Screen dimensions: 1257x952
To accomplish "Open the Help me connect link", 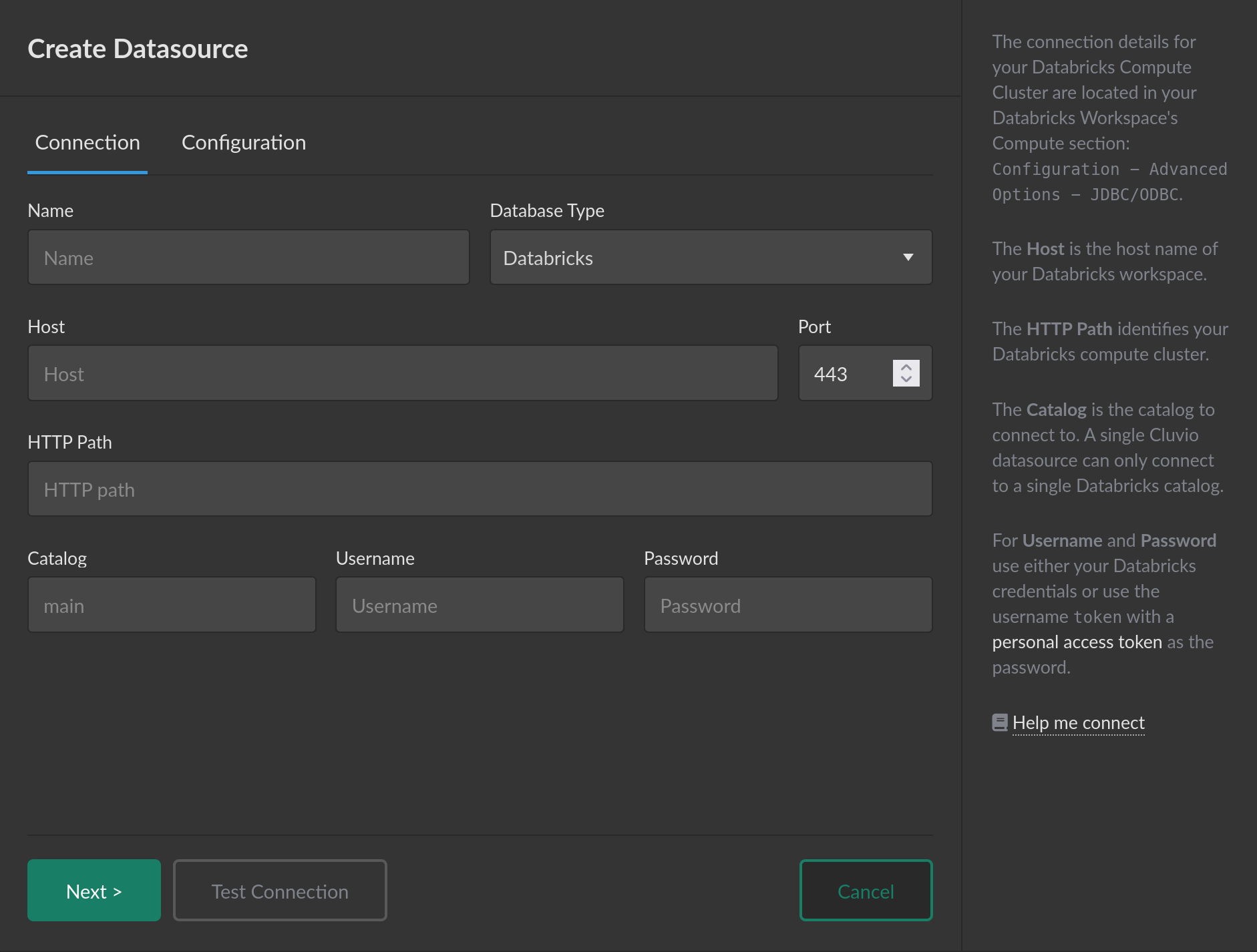I will coord(1078,723).
